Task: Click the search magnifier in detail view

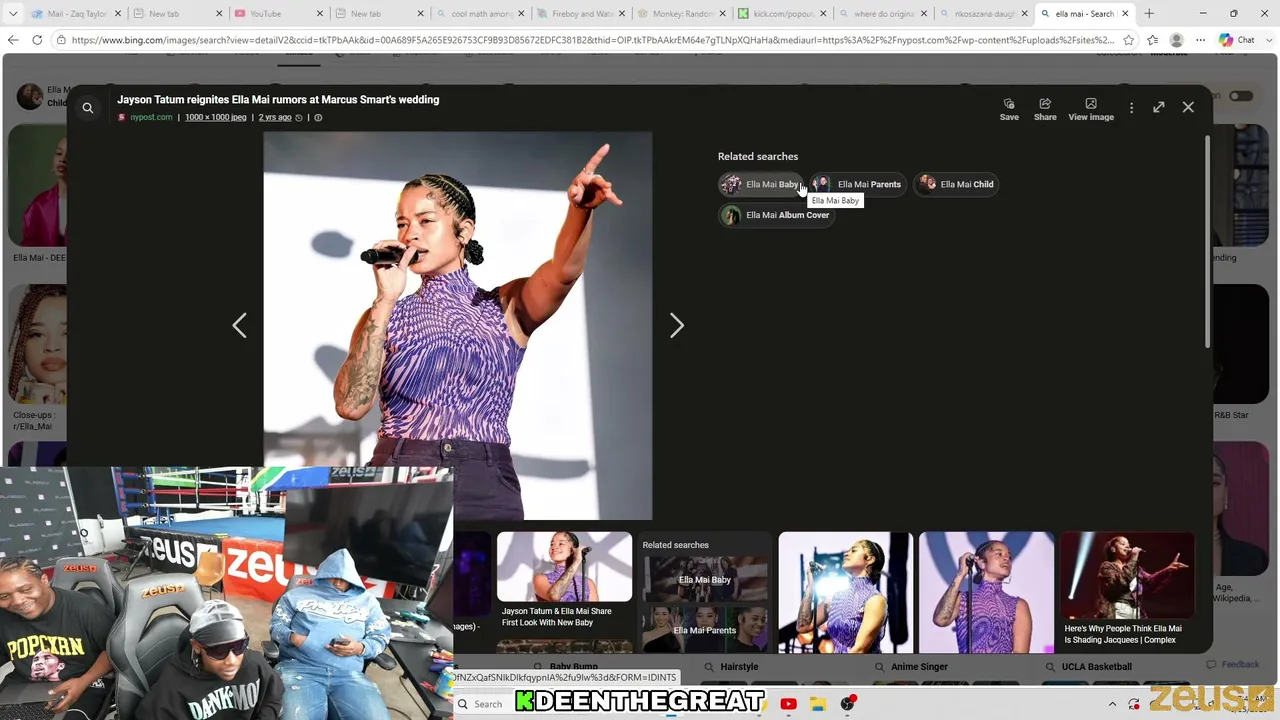Action: tap(88, 108)
